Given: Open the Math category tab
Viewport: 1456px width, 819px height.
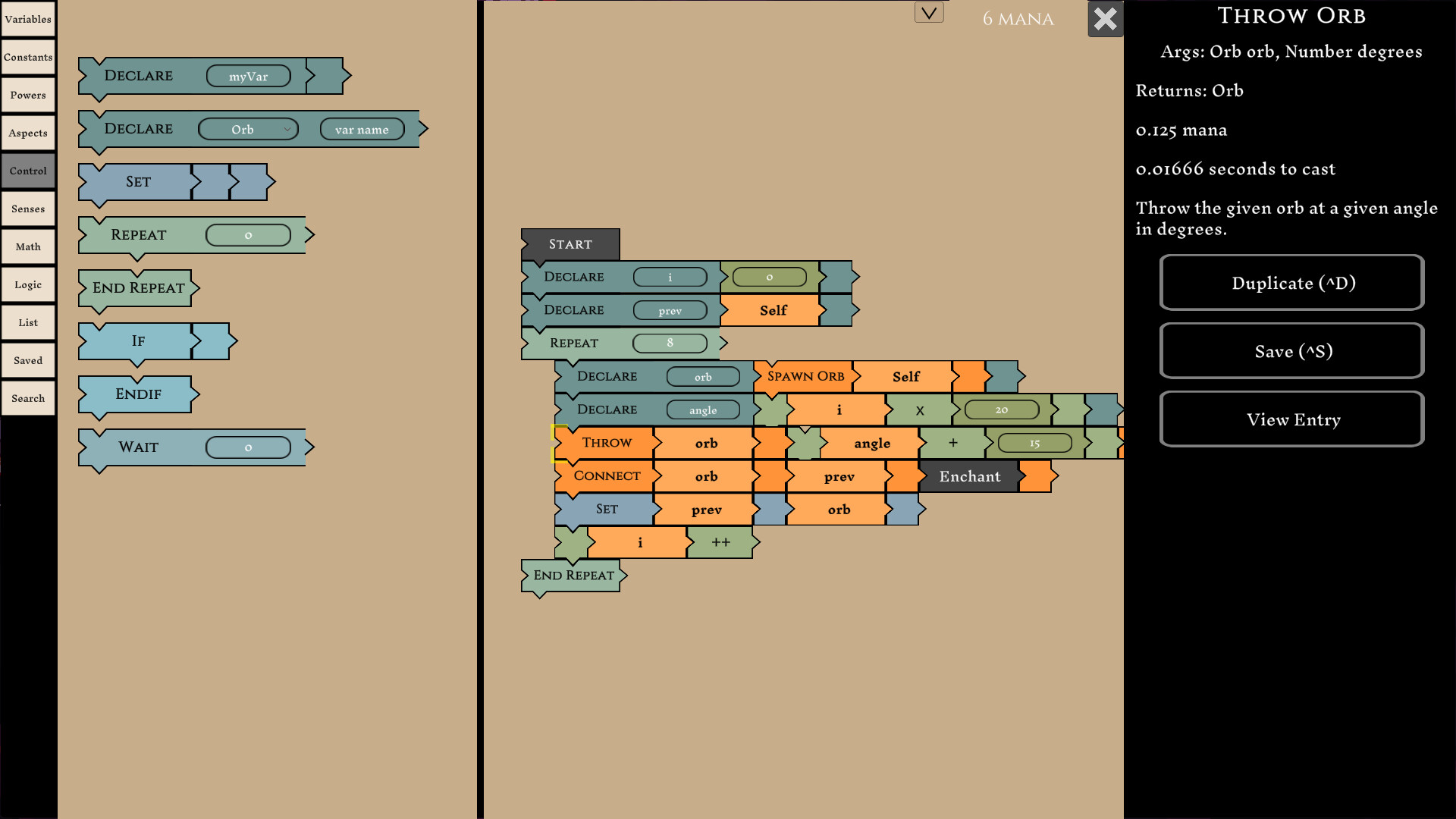Looking at the screenshot, I should [x=28, y=246].
